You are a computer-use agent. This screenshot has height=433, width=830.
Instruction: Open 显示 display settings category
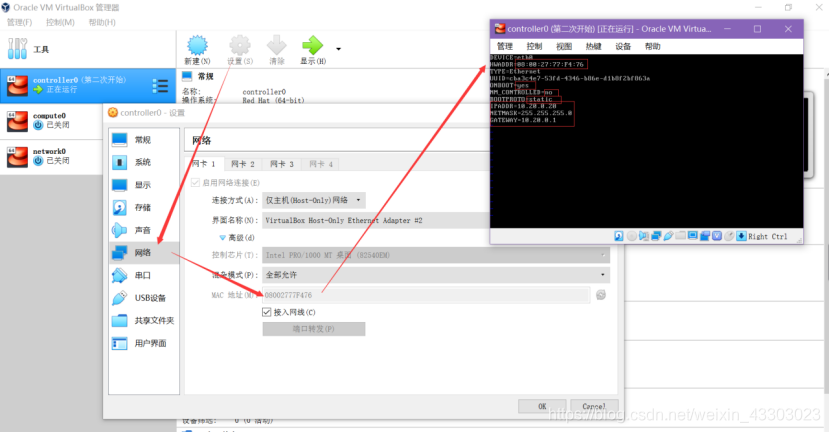click(144, 185)
